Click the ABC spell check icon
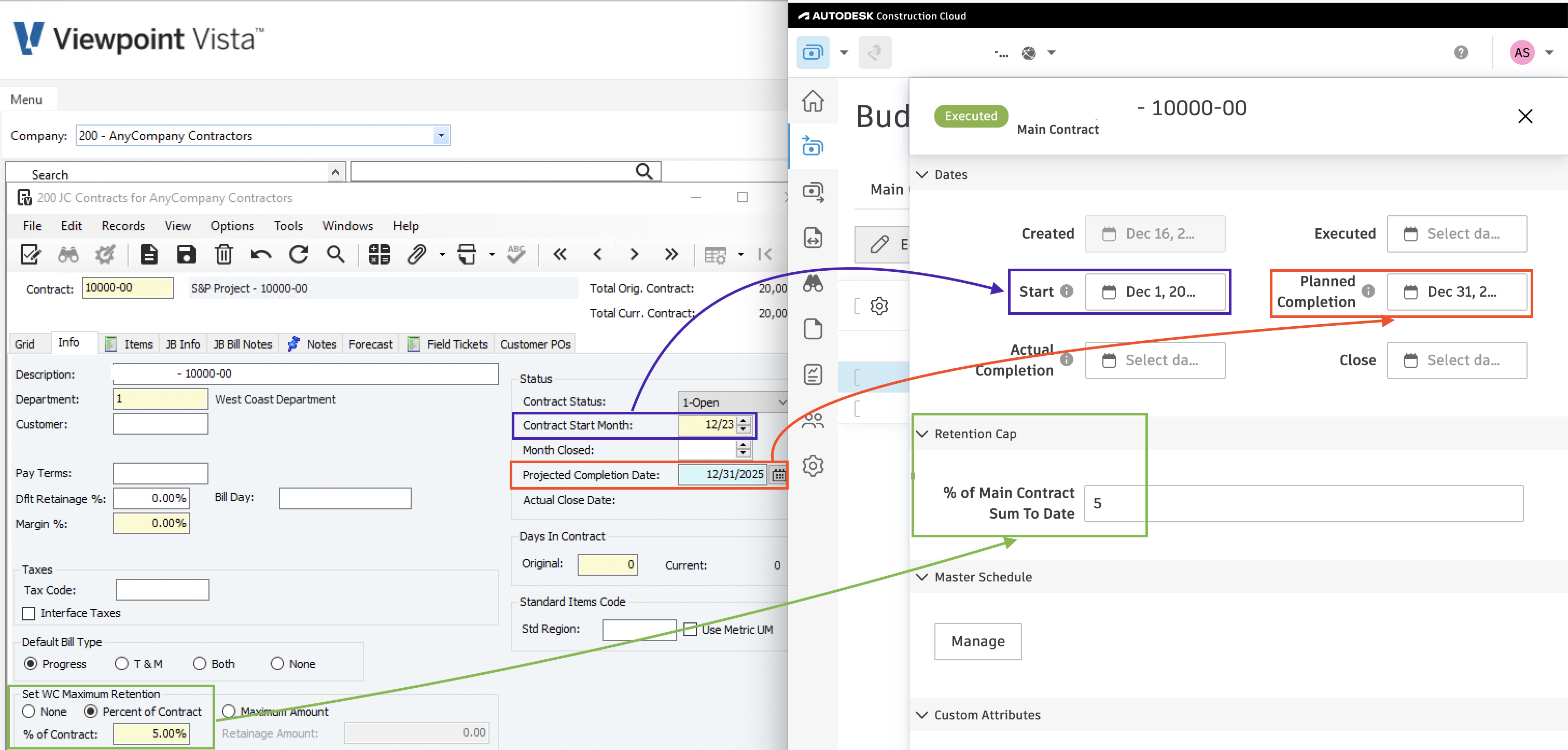Viewport: 1568px width, 750px height. [x=516, y=255]
